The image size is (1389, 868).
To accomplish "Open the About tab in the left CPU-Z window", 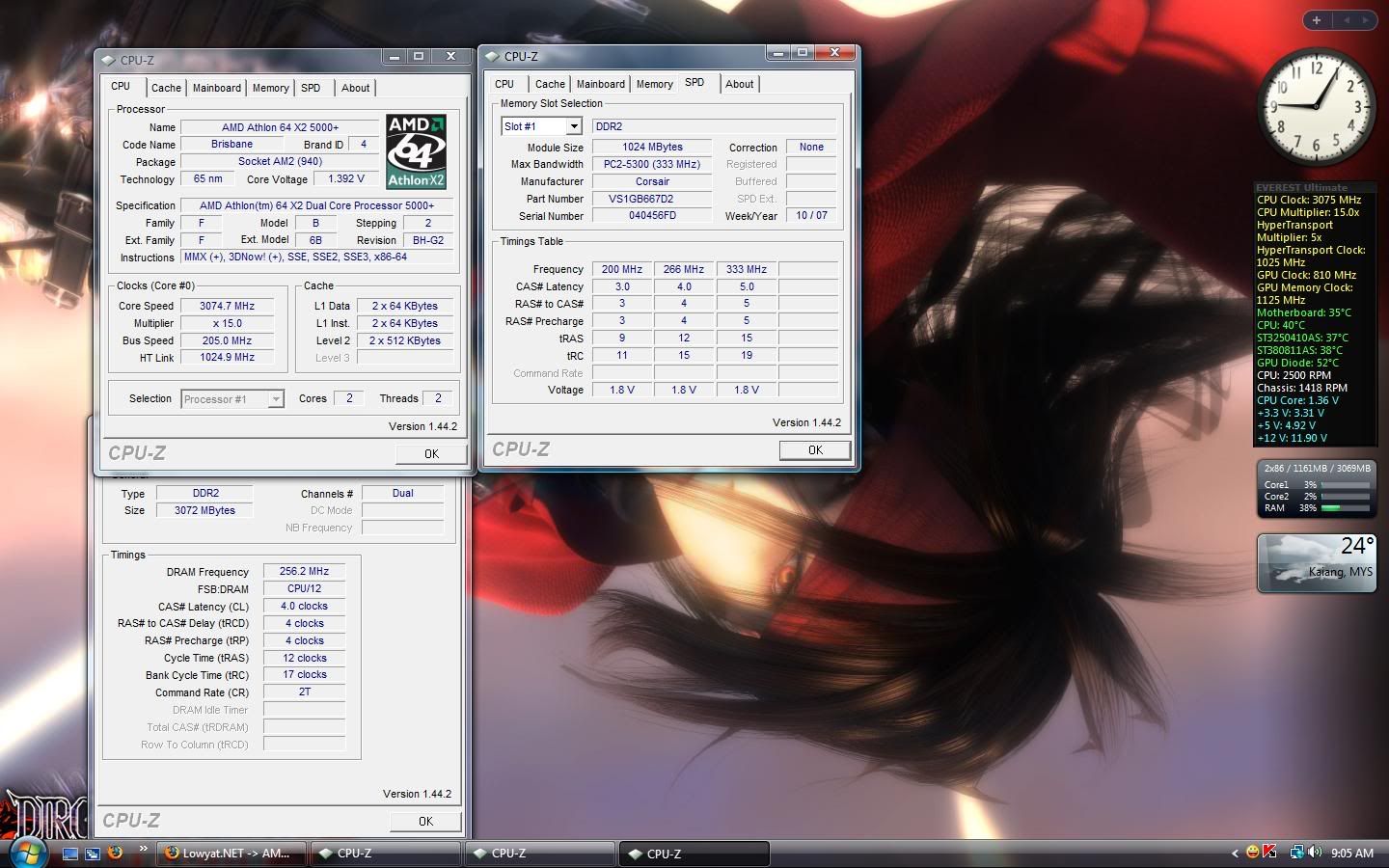I will pyautogui.click(x=355, y=88).
